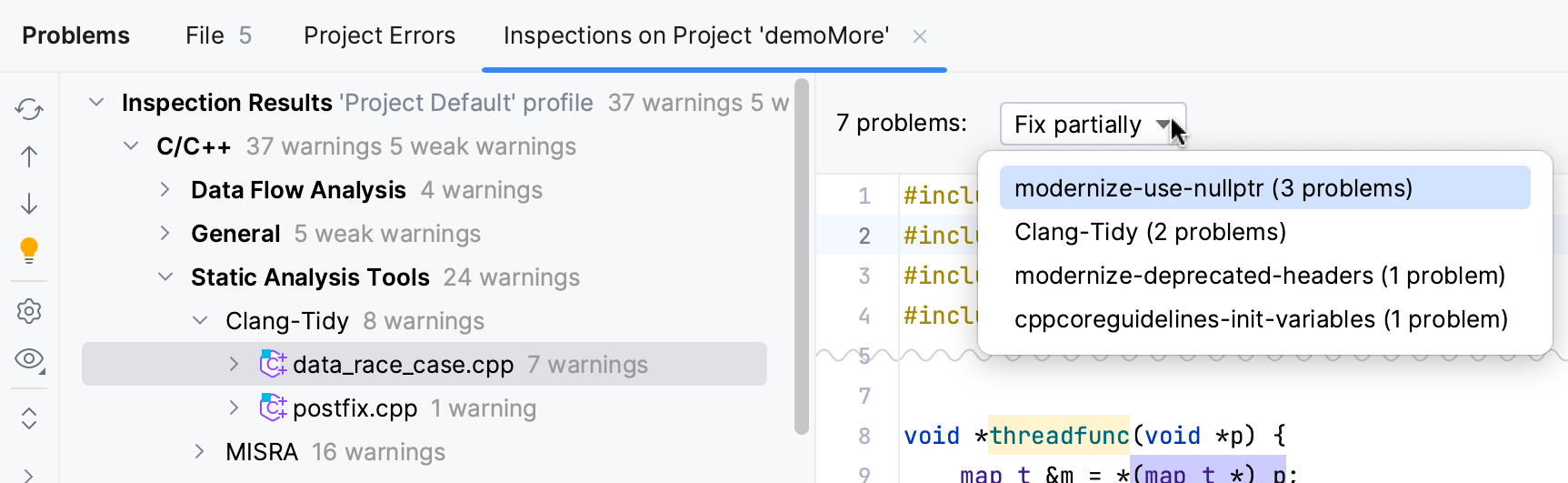
Task: Select the data_race_case.cpp file icon
Action: 273,365
